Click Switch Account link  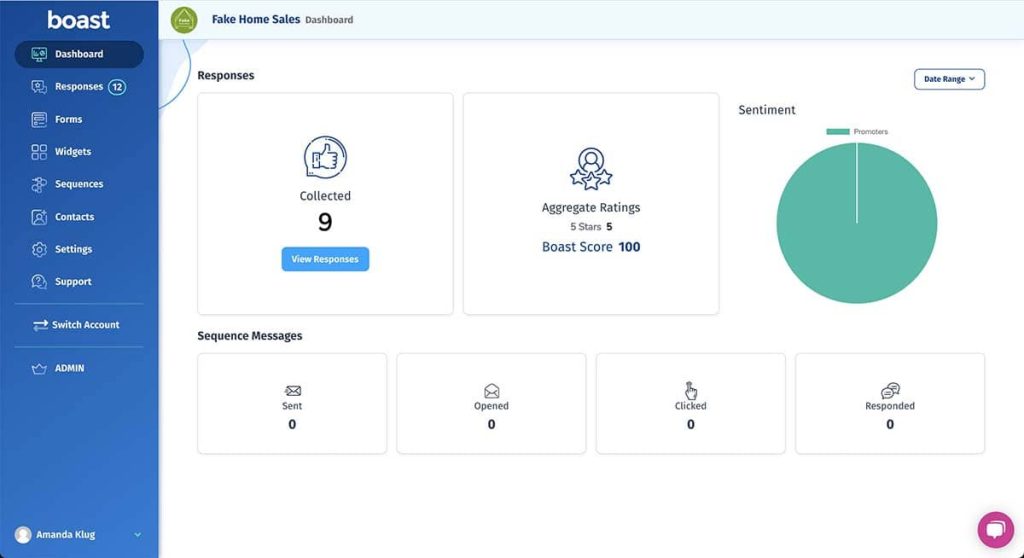(x=86, y=325)
